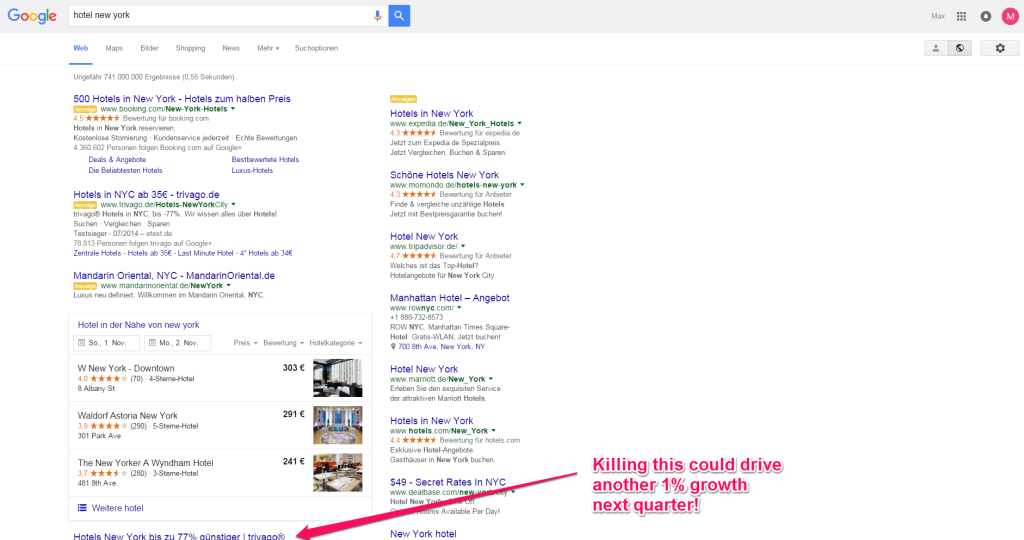The height and width of the screenshot is (540, 1024).
Task: Open hotels.com Hotels in New York ad
Action: click(432, 421)
